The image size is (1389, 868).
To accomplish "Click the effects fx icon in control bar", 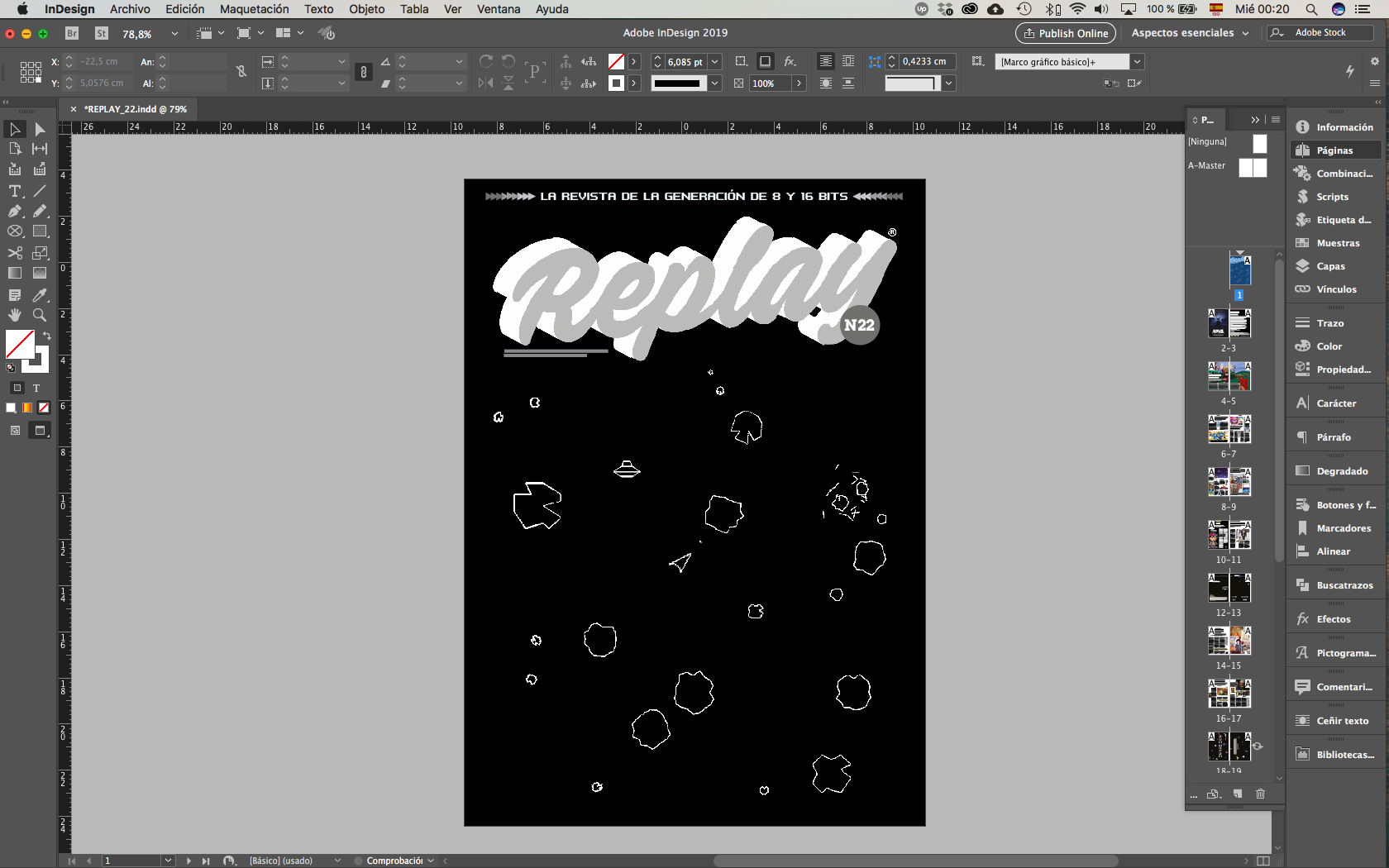I will 790,61.
